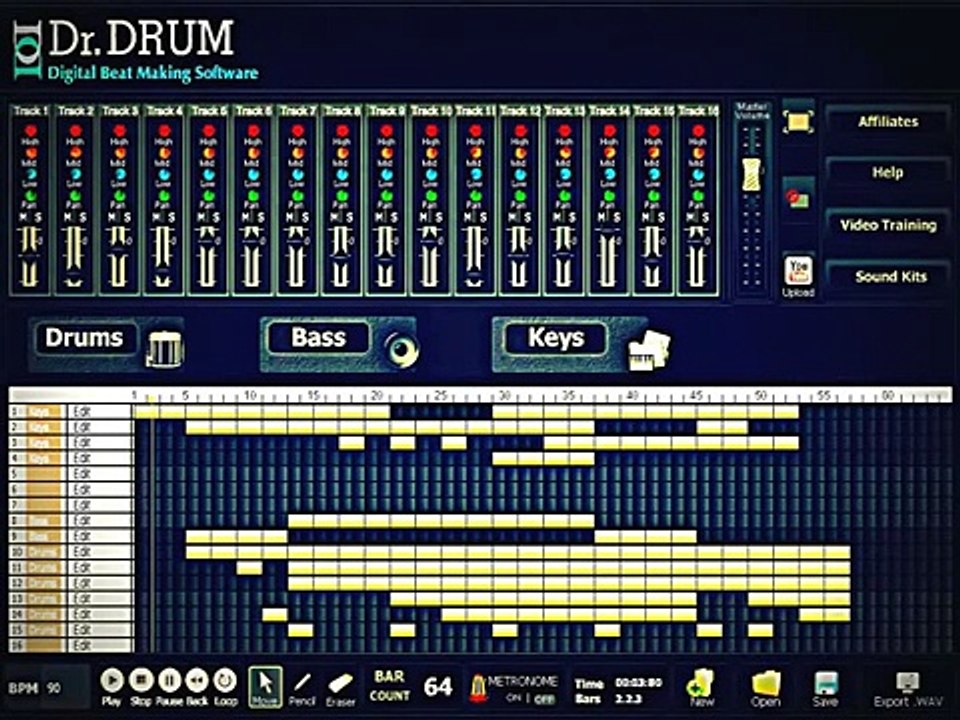Solo Track 16 with S button
Viewport: 960px width, 720px height.
tap(705, 217)
